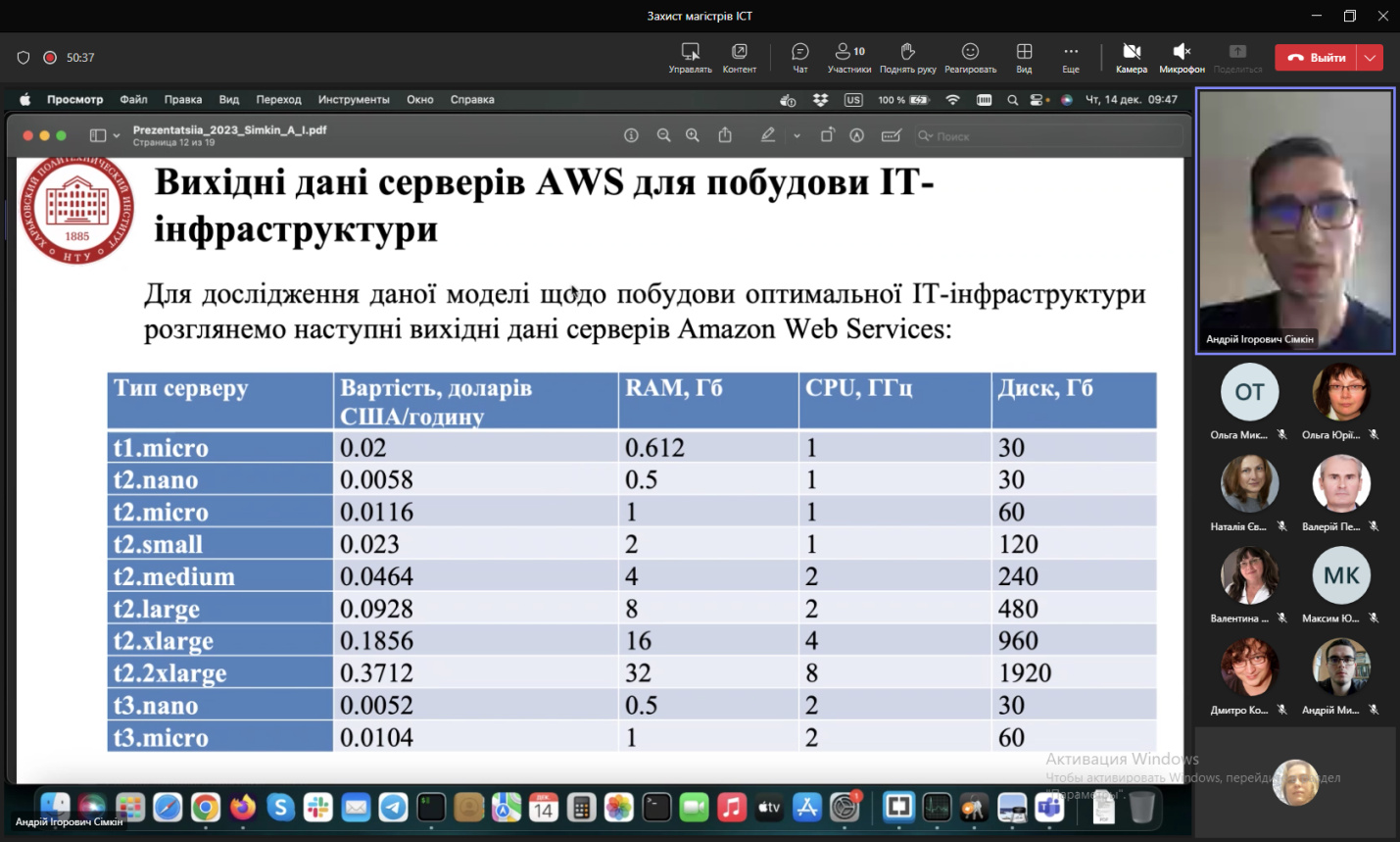
Task: Expand the sidebar view options chevron
Action: coord(117,135)
